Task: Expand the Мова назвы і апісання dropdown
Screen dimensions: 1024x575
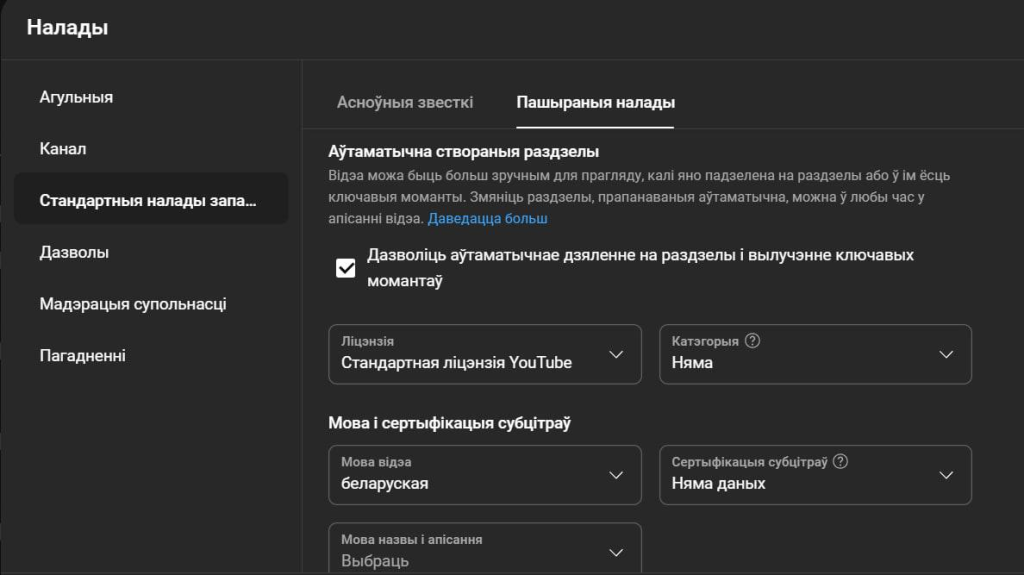Action: point(484,551)
